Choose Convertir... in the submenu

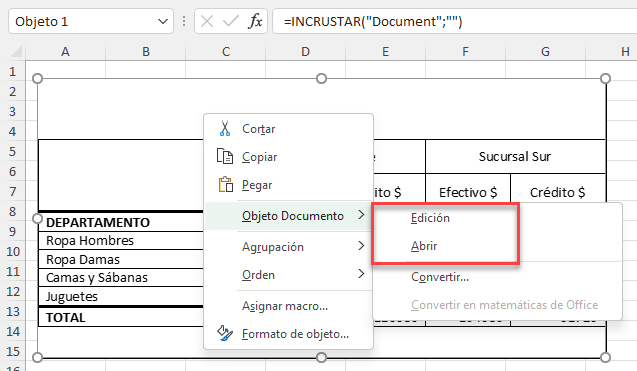click(497, 277)
